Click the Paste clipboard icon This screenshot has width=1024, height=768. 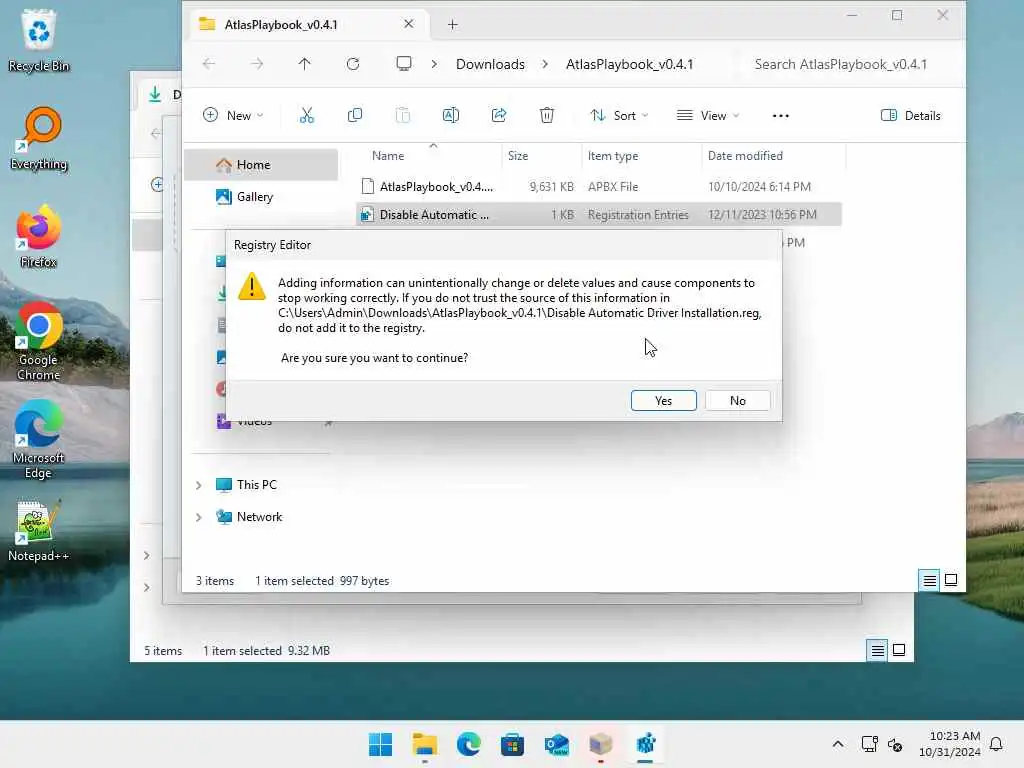403,116
